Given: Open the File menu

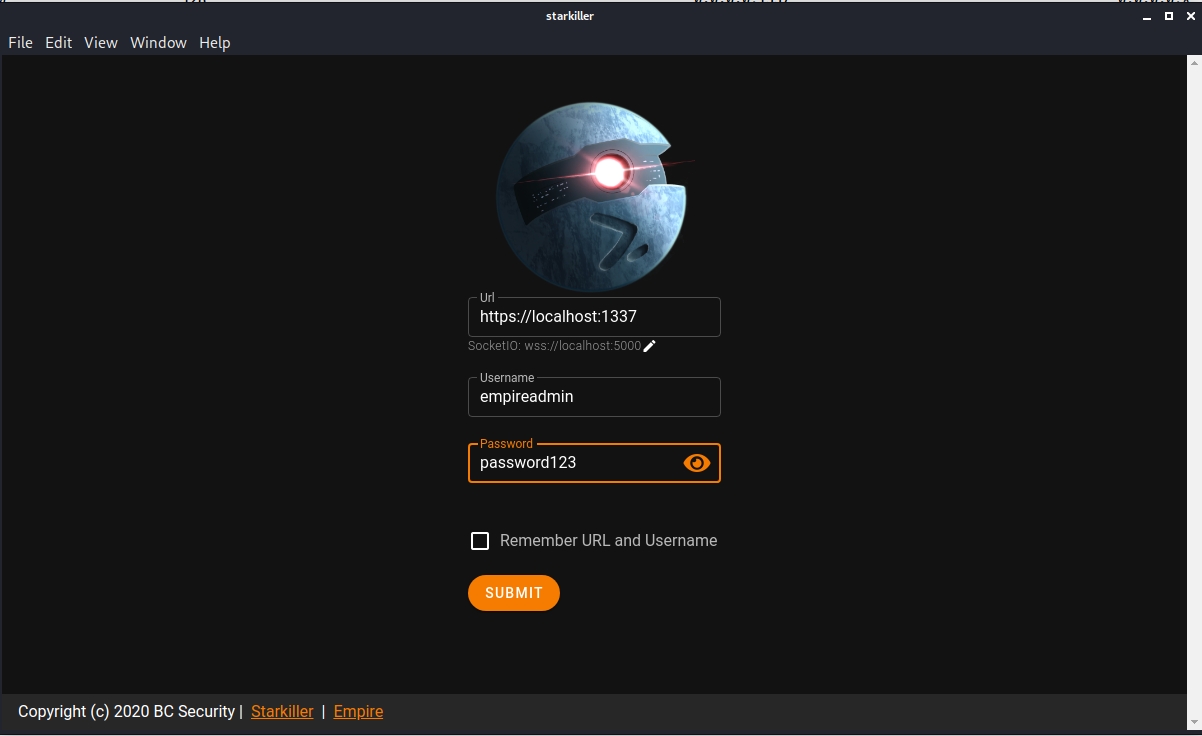Looking at the screenshot, I should 20,43.
